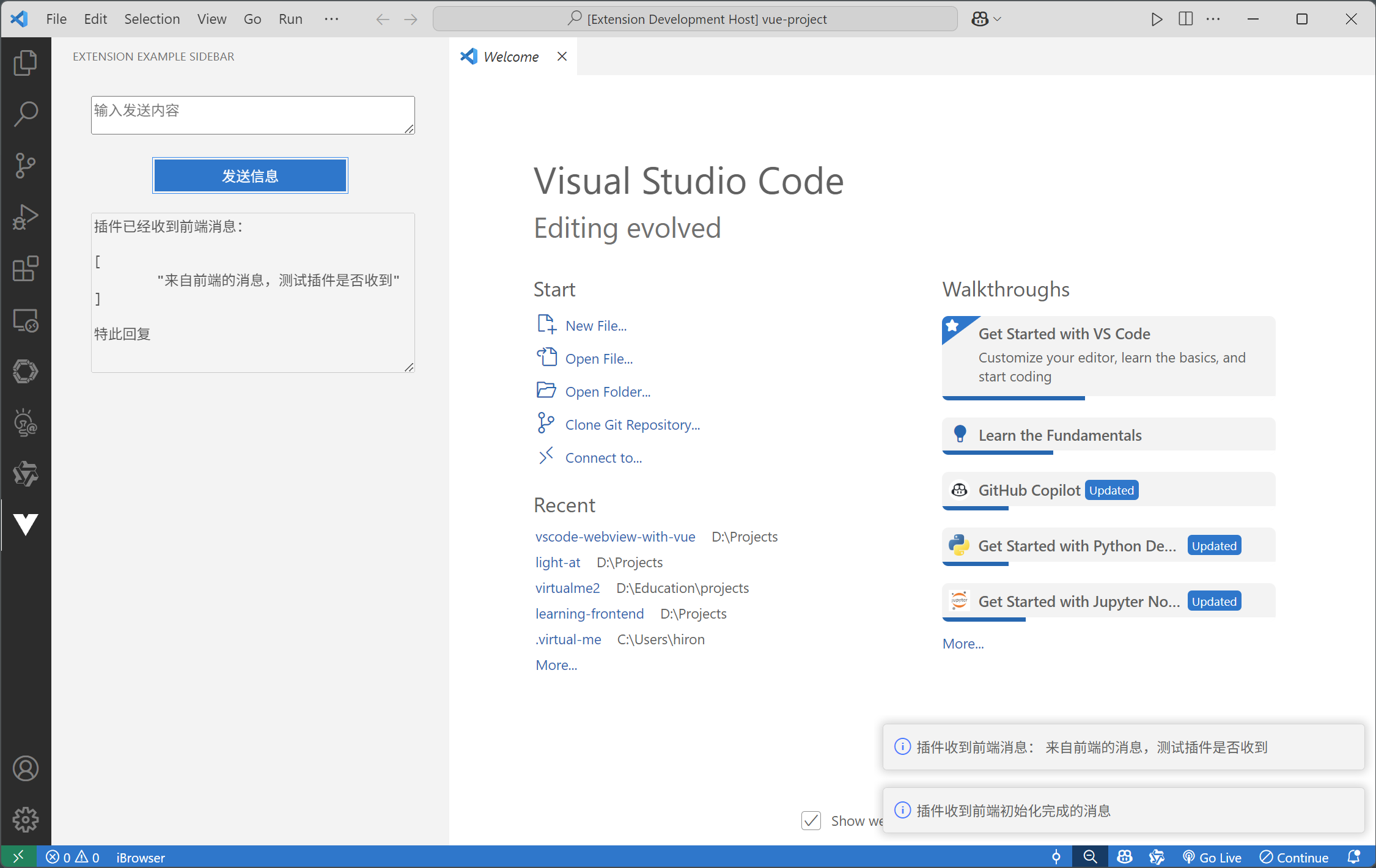Open Remote Explorer icon in activity bar
The image size is (1376, 868).
click(x=25, y=320)
